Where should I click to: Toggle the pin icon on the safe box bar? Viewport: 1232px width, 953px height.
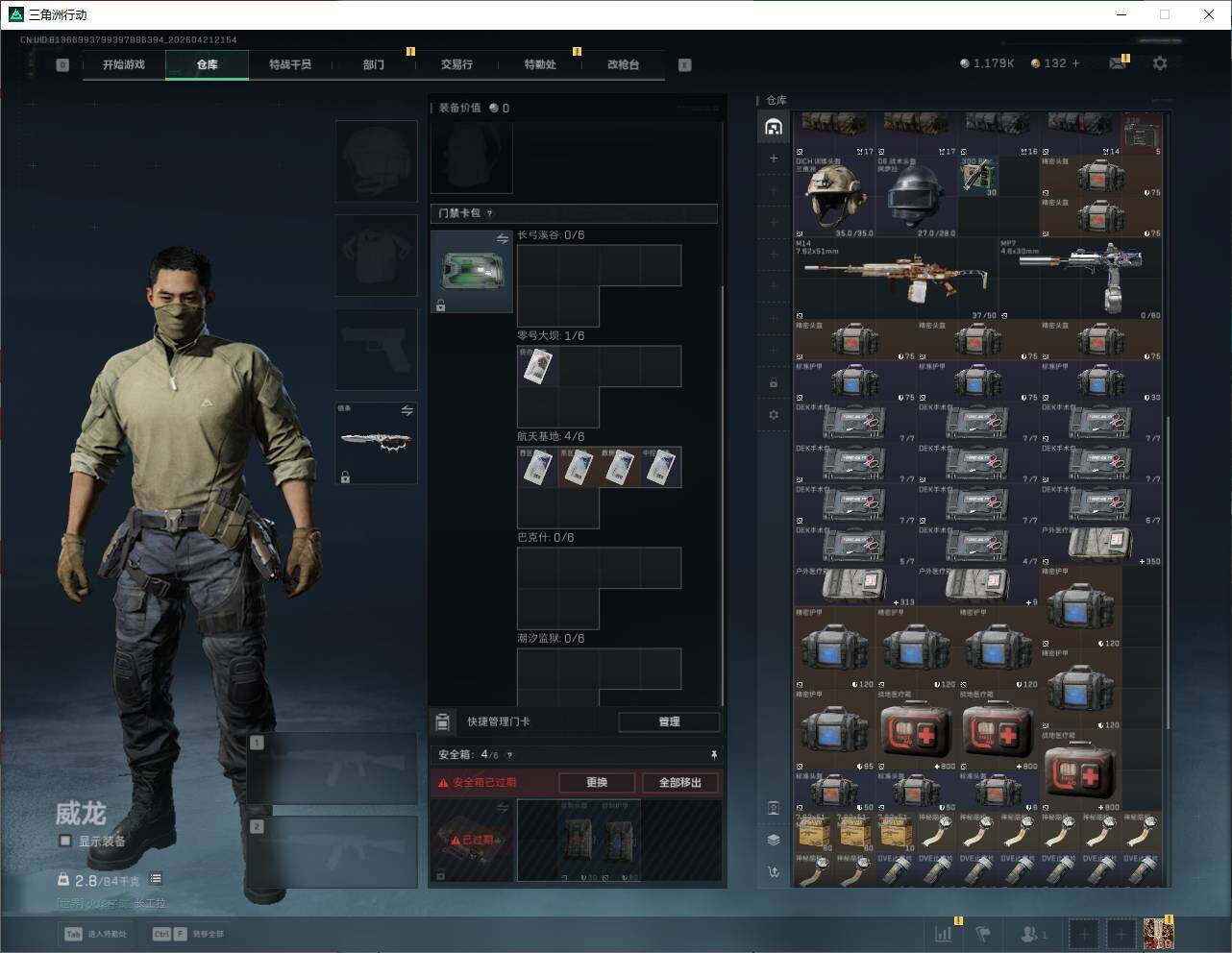pos(713,755)
